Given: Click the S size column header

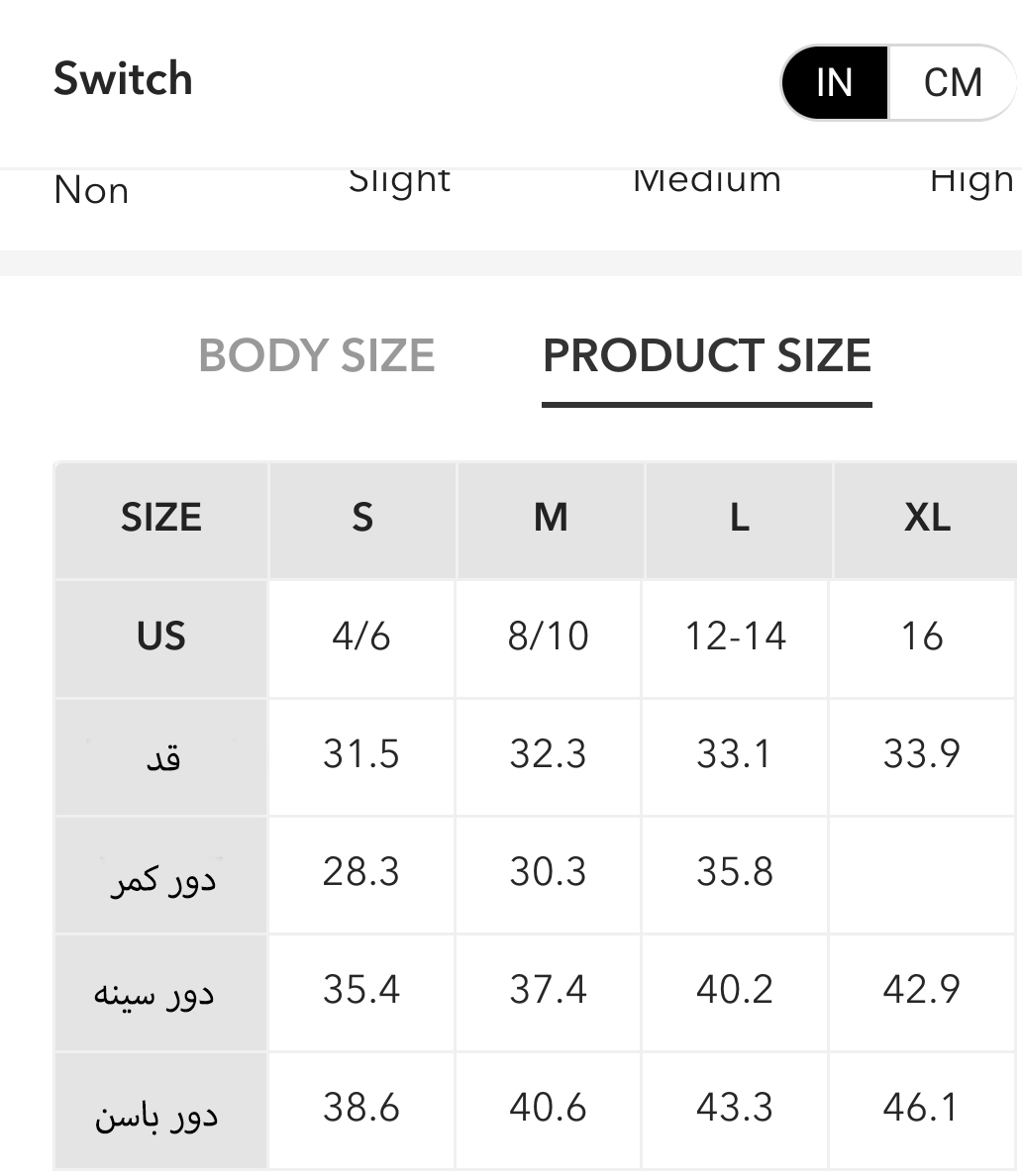Looking at the screenshot, I should [x=362, y=518].
